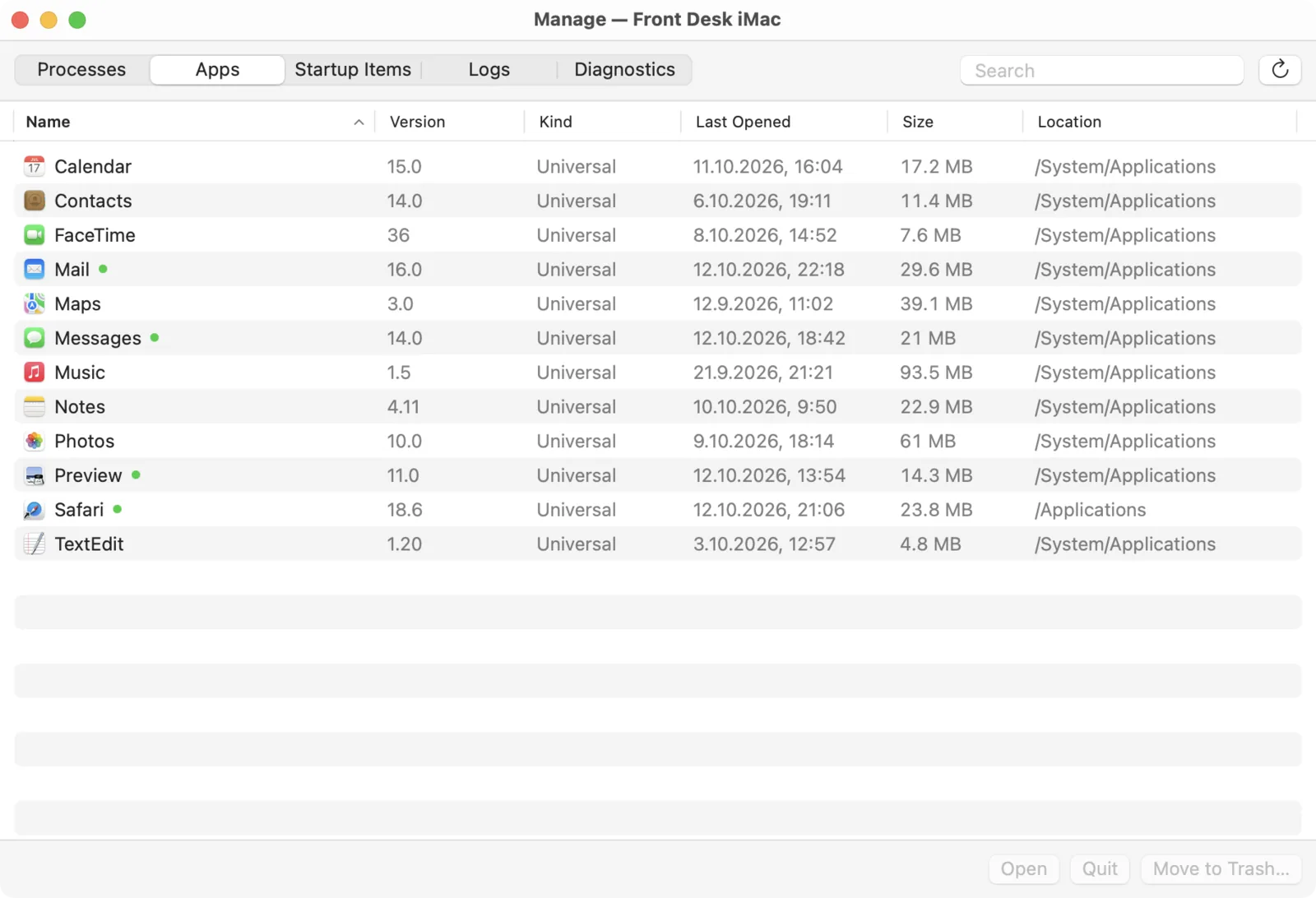Image resolution: width=1316 pixels, height=898 pixels.
Task: Click the green running indicator next to Mail
Action: click(x=103, y=269)
